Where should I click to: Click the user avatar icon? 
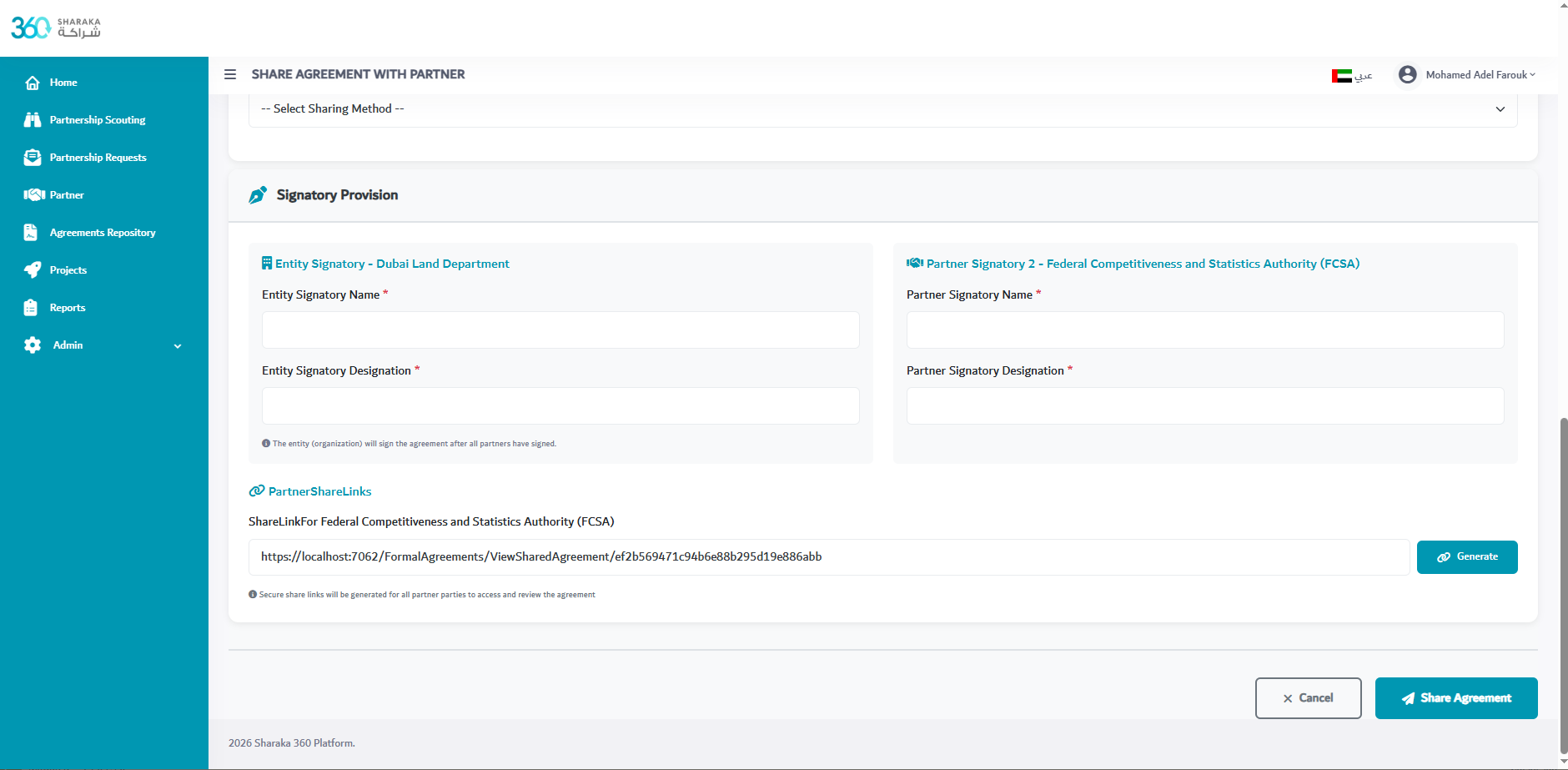1408,74
